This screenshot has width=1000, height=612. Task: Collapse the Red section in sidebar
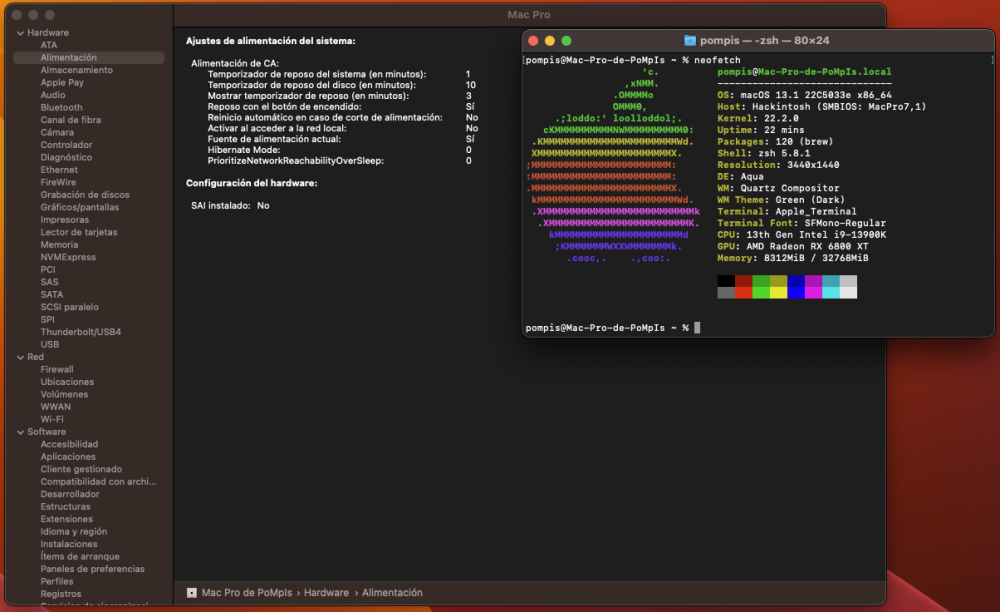(x=20, y=357)
